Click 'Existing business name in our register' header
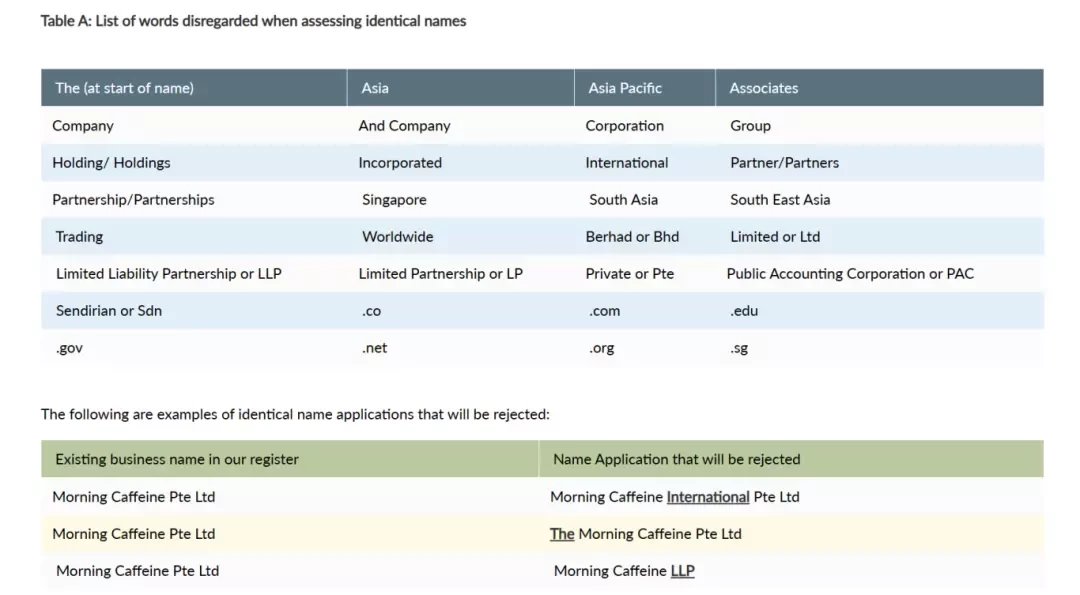 (x=290, y=459)
